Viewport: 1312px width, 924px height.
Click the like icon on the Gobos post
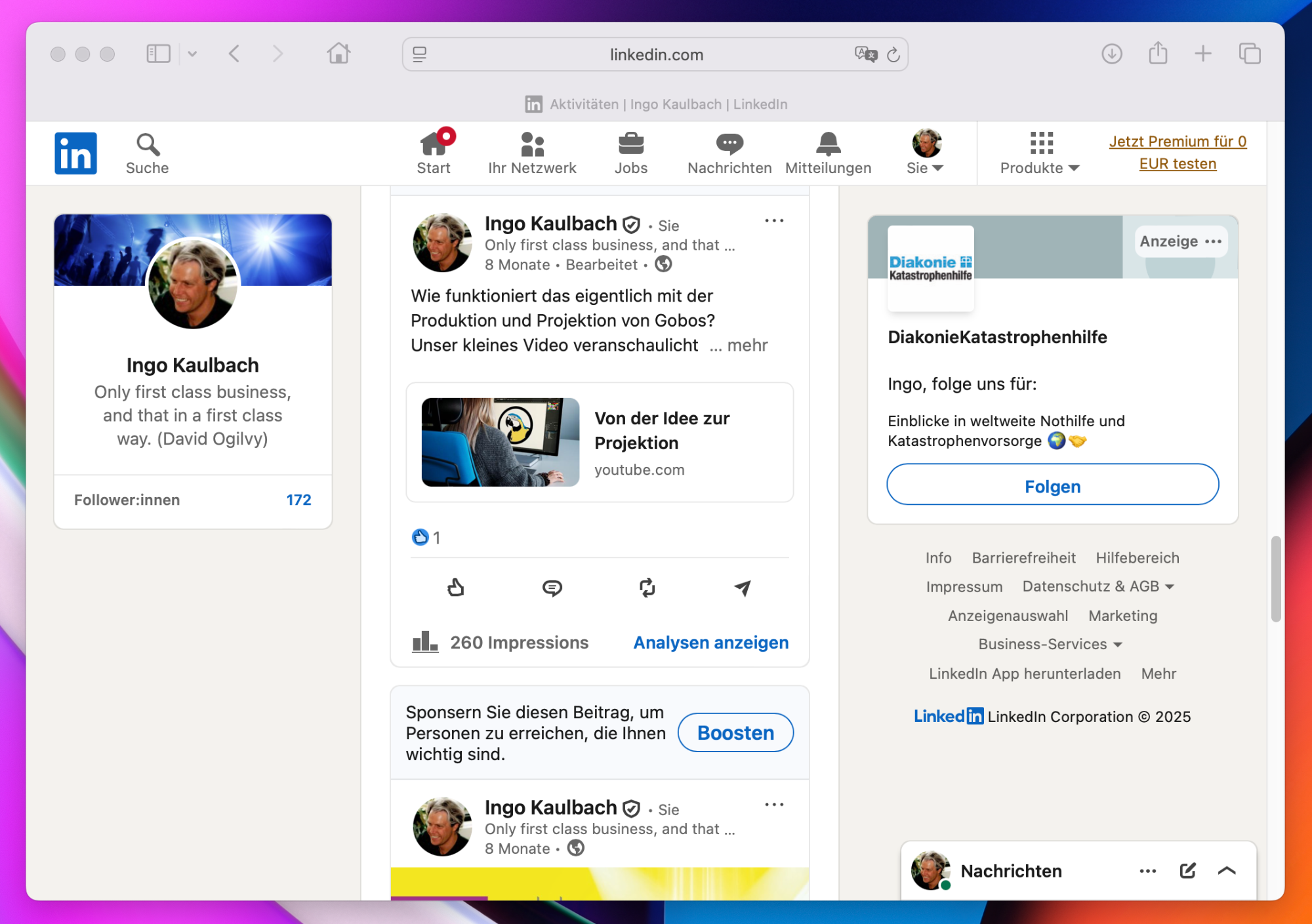click(x=455, y=588)
